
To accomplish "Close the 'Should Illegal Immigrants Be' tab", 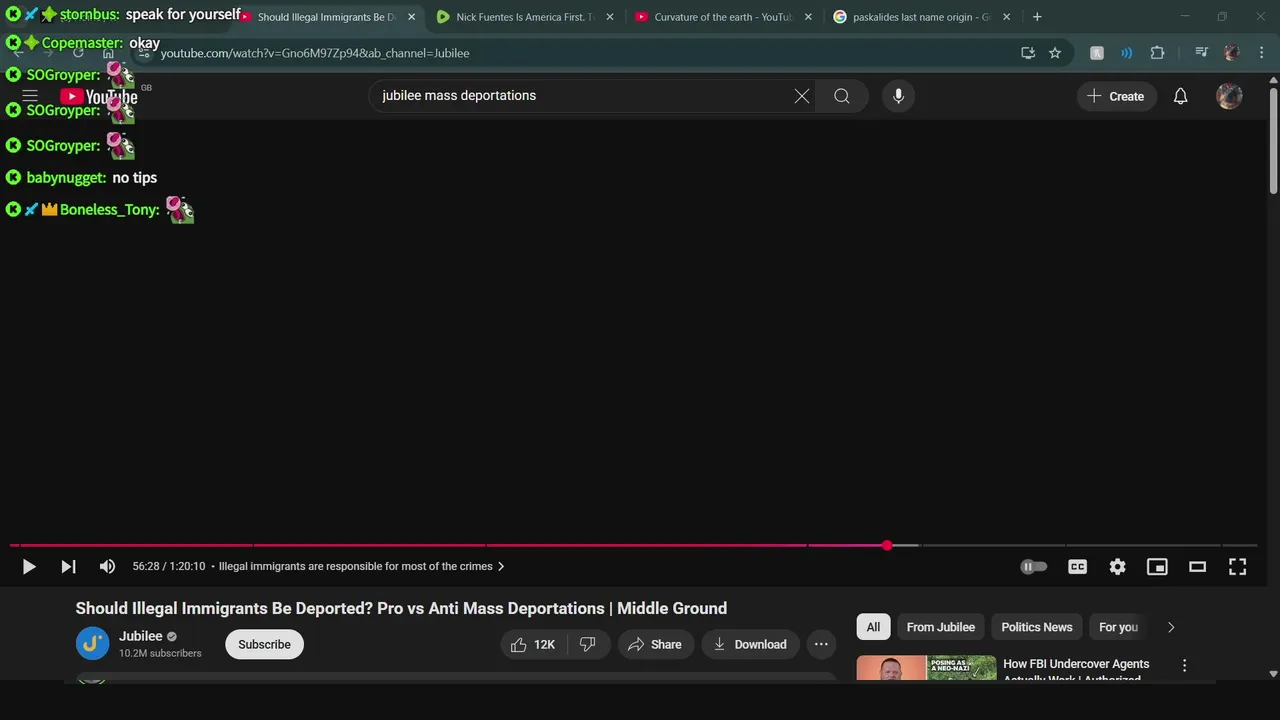I will [411, 17].
